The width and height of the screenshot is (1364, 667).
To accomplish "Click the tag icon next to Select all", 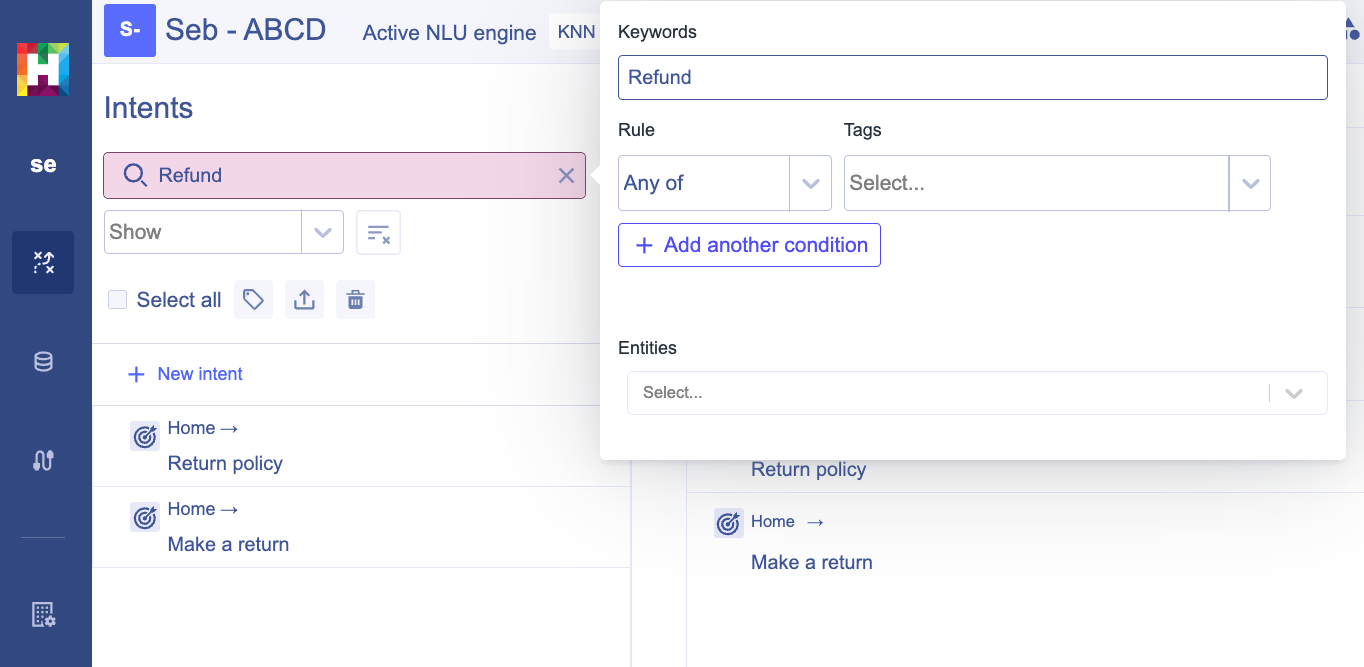I will pyautogui.click(x=253, y=299).
